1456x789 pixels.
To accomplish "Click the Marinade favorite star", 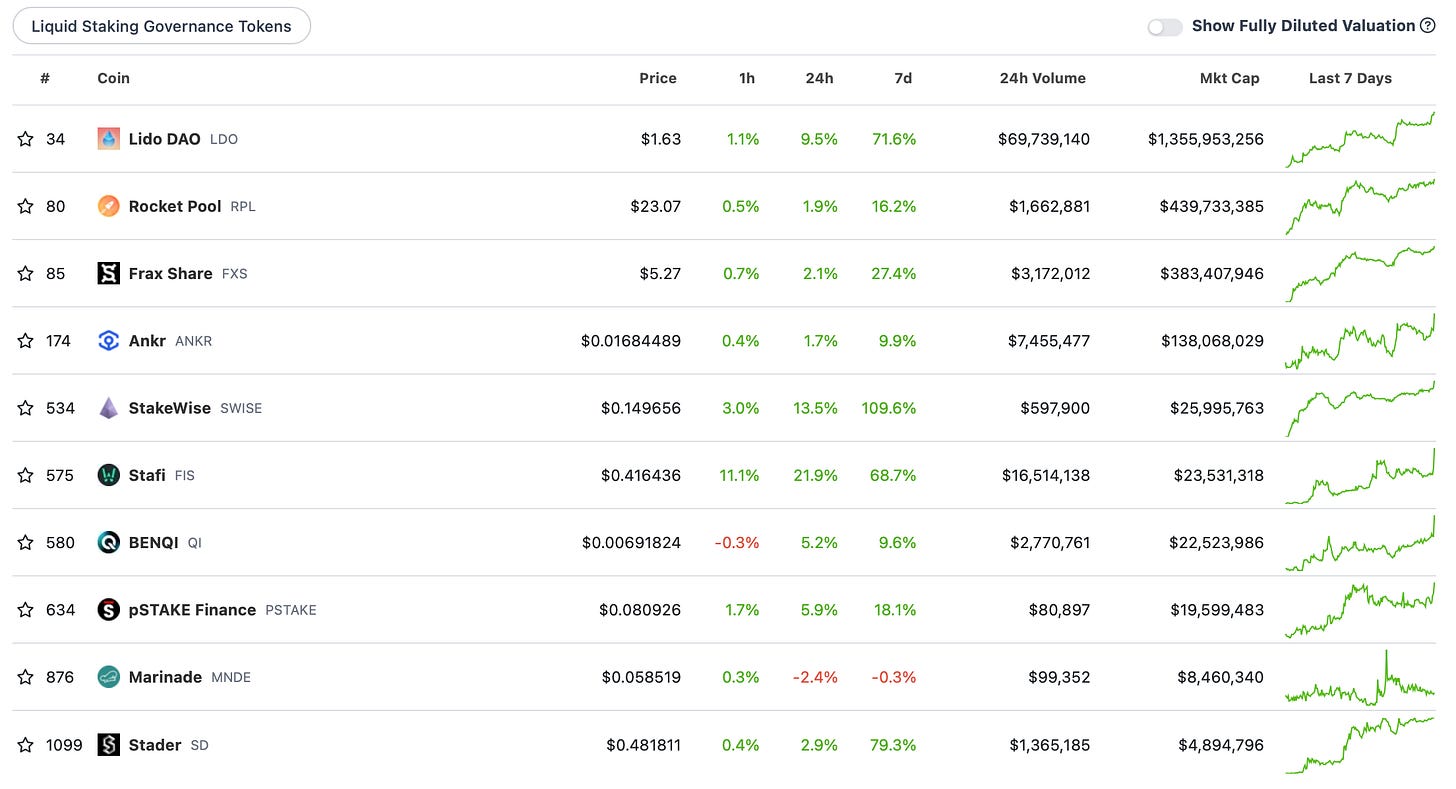I will tap(26, 677).
